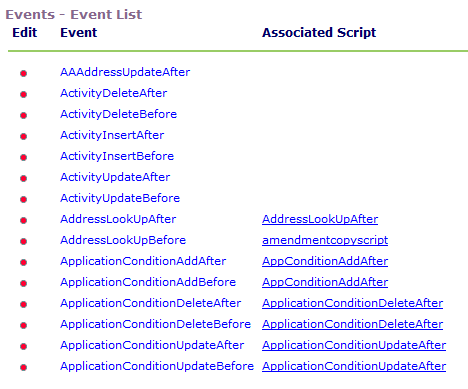Click edit dot beside ApplicationConditionUpdateBefore
The height and width of the screenshot is (389, 468).
coord(23,367)
